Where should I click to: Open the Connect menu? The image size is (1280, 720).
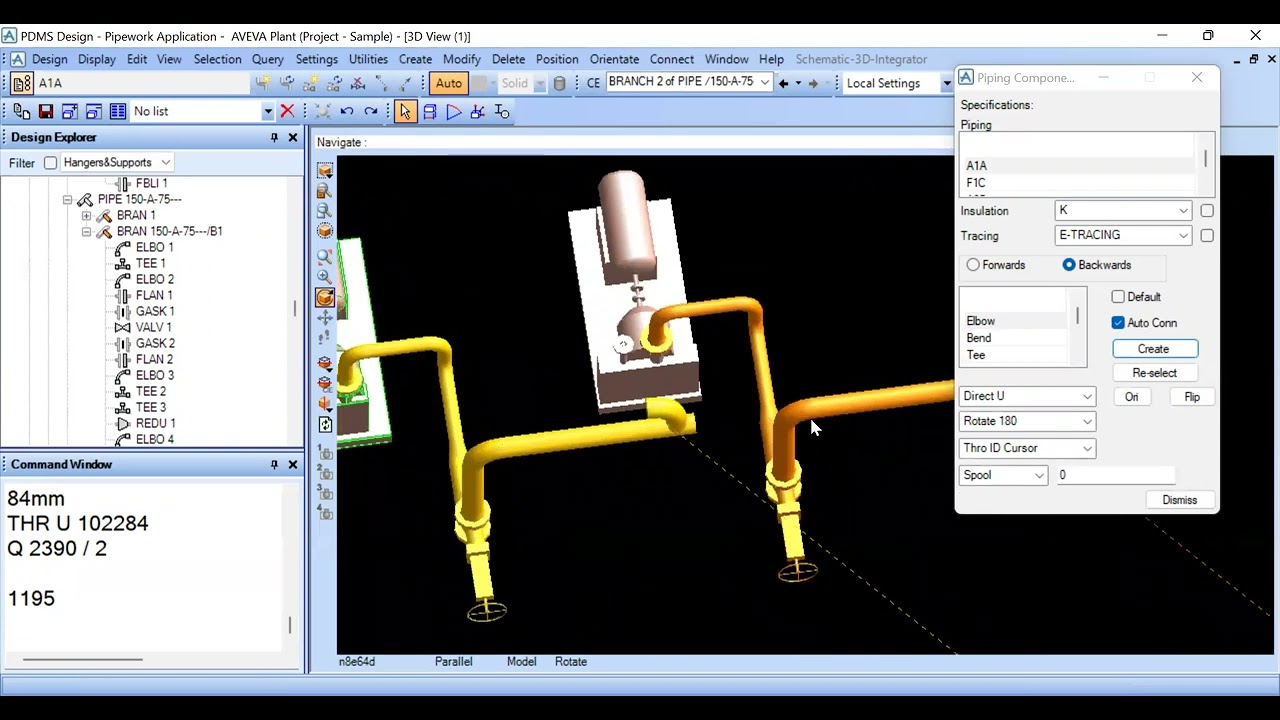(672, 59)
